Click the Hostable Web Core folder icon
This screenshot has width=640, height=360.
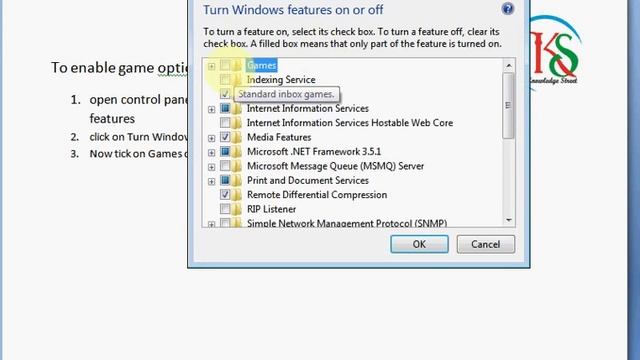[237, 123]
